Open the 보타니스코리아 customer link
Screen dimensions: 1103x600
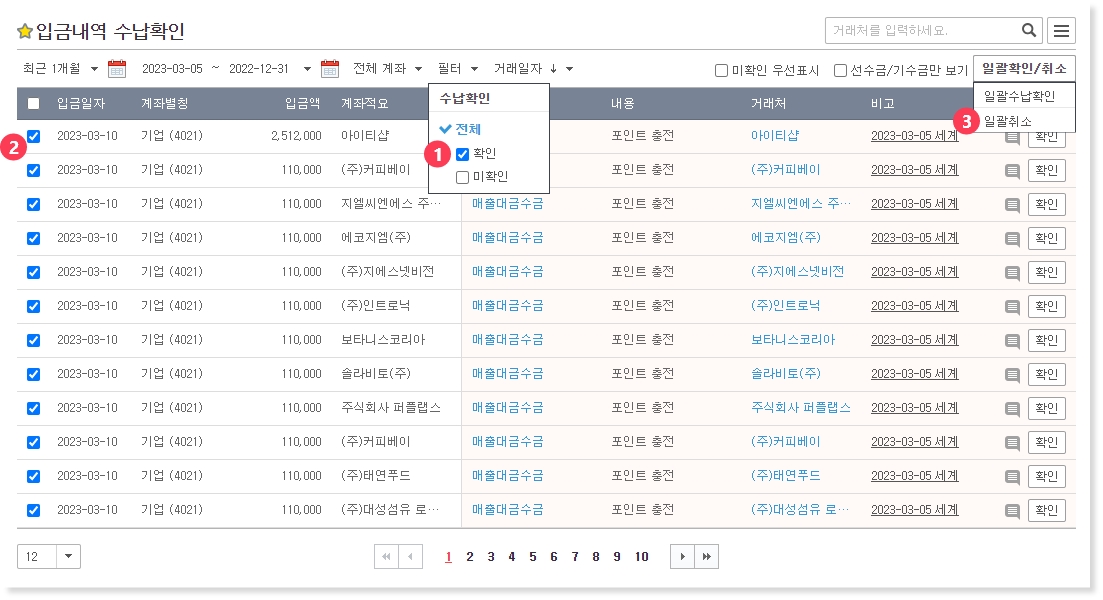coord(792,340)
